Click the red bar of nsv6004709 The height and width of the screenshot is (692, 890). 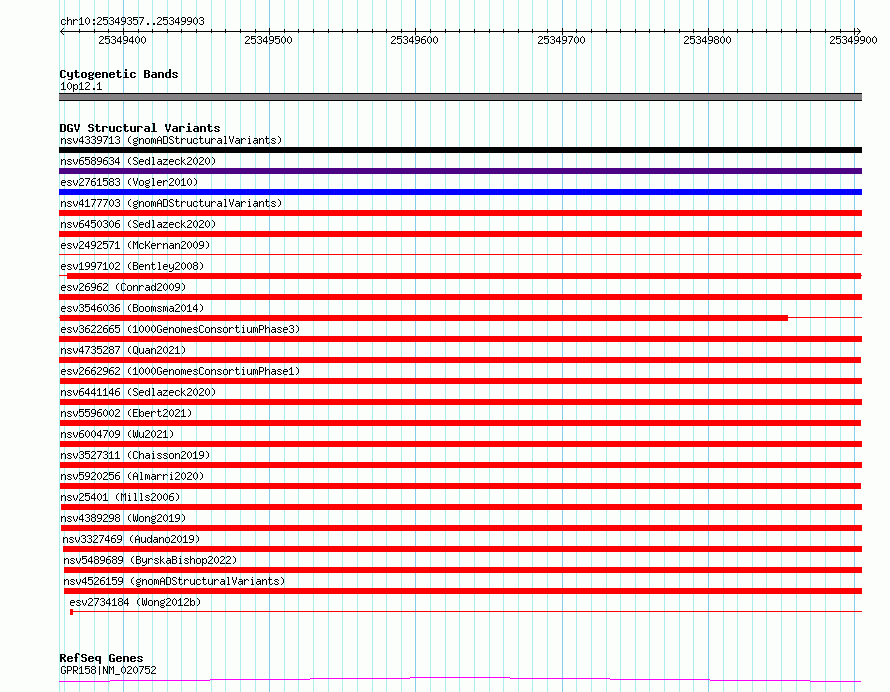pyautogui.click(x=460, y=444)
